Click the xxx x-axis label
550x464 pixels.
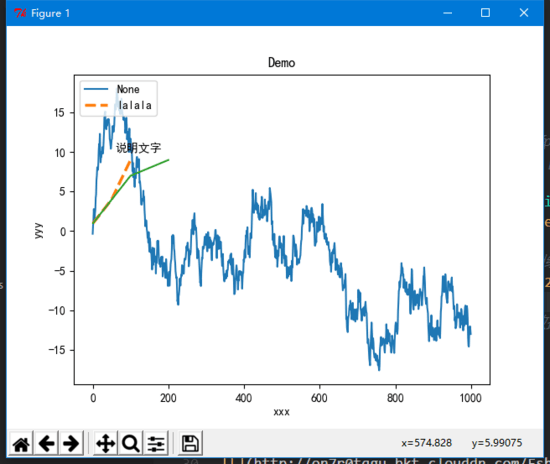click(x=281, y=412)
